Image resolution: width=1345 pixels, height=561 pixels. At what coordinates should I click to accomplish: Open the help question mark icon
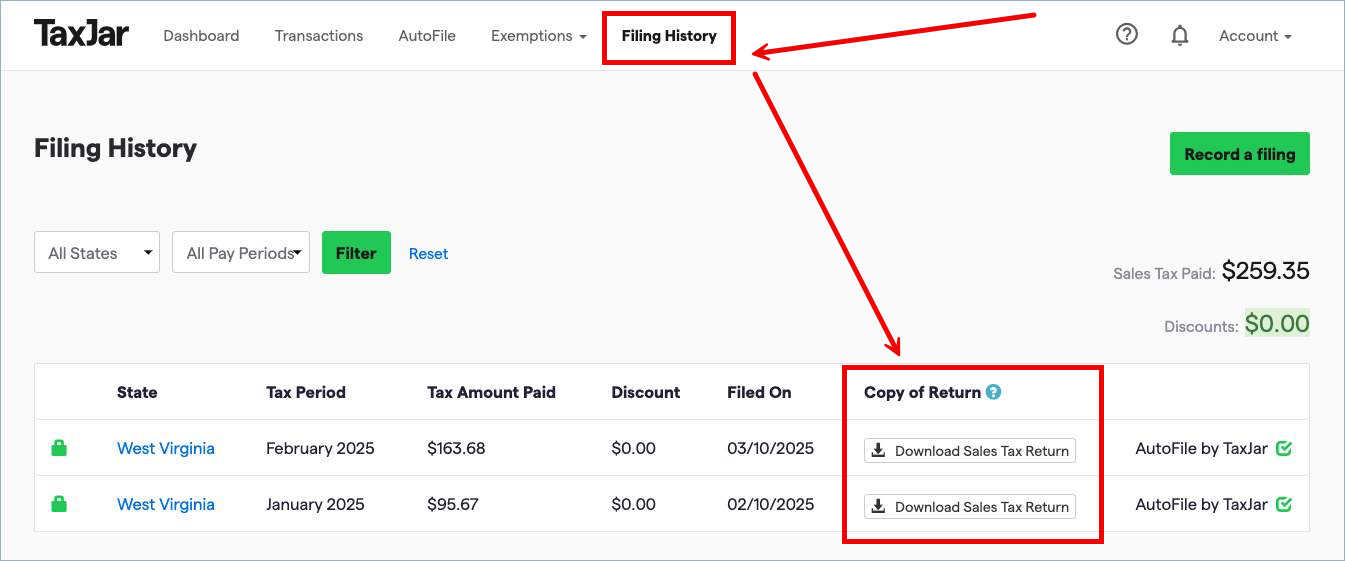(x=1127, y=34)
